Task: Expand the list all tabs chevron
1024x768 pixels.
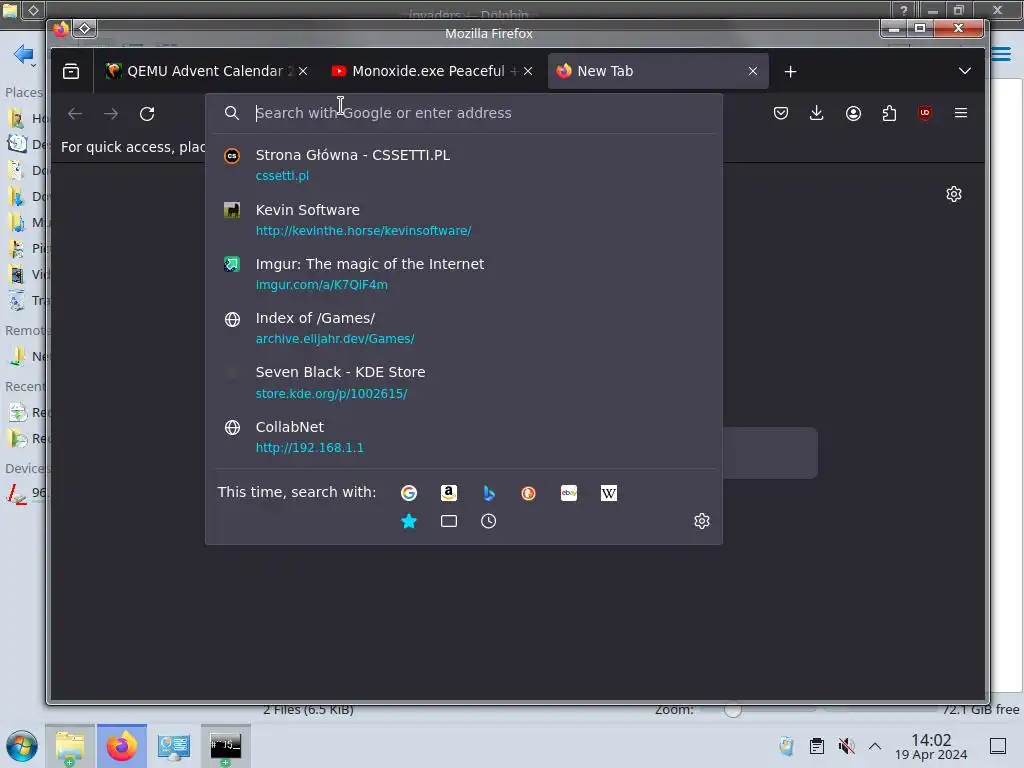Action: tap(965, 71)
